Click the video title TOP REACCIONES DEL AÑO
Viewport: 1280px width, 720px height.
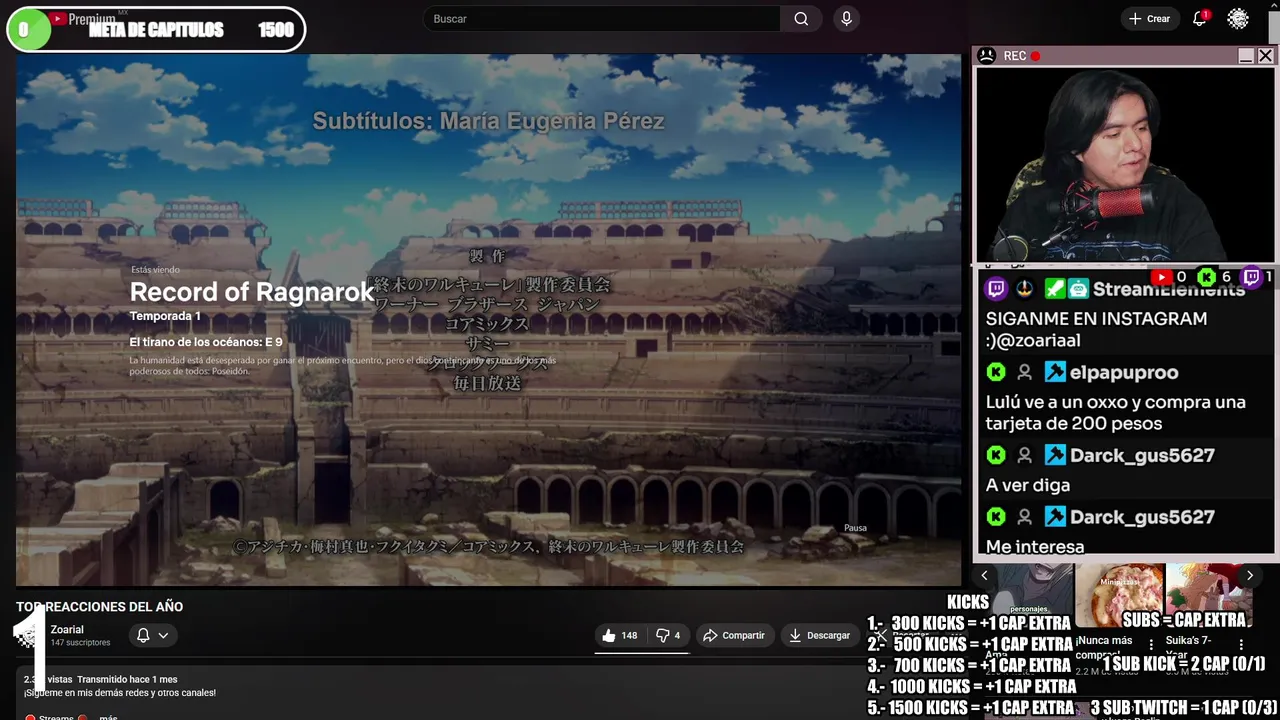[99, 607]
